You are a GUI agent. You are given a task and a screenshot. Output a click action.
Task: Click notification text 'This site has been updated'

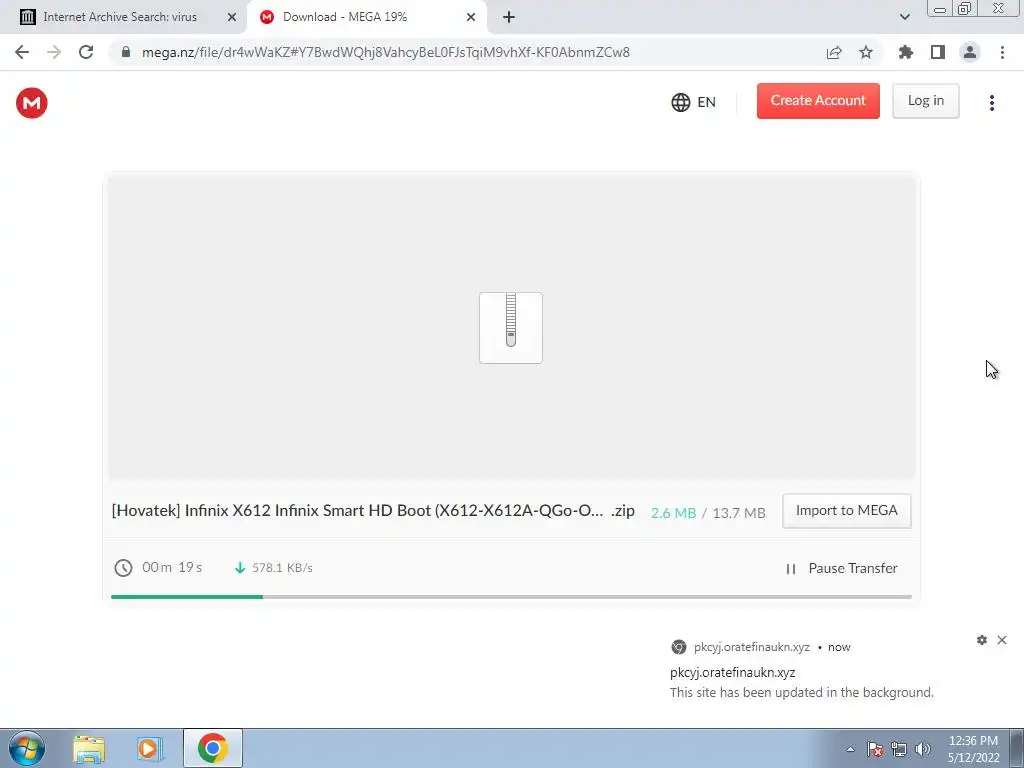tap(801, 692)
